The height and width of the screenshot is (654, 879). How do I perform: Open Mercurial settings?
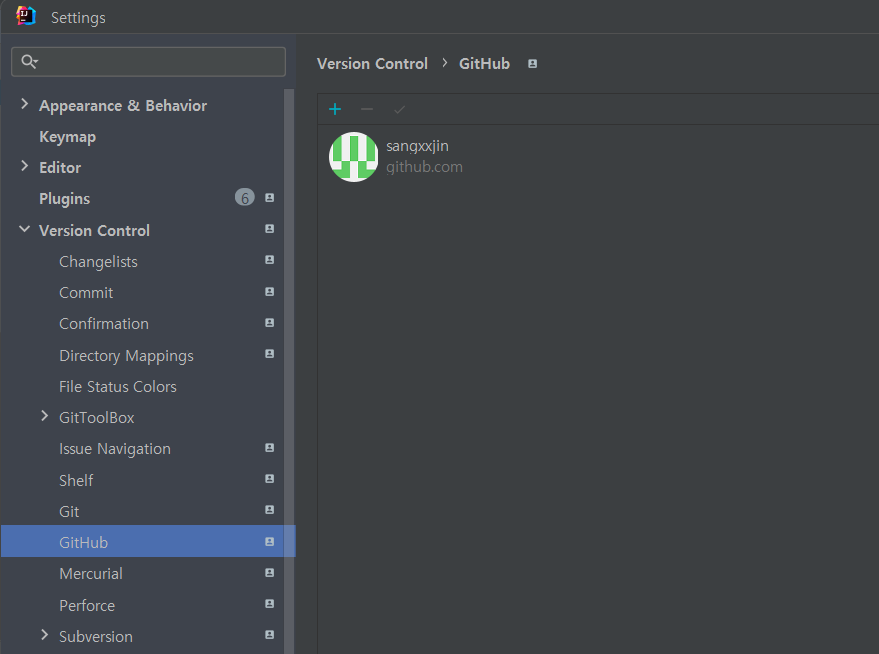click(x=91, y=574)
